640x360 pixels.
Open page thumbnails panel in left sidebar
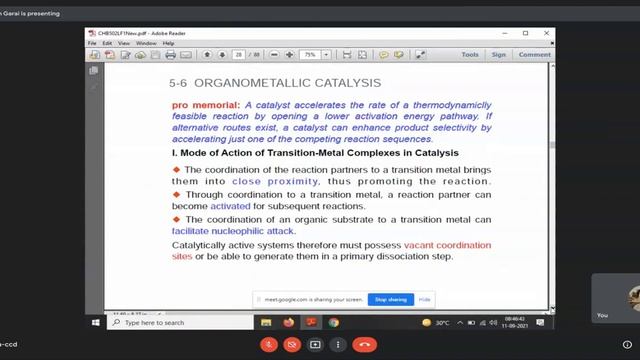[x=93, y=71]
